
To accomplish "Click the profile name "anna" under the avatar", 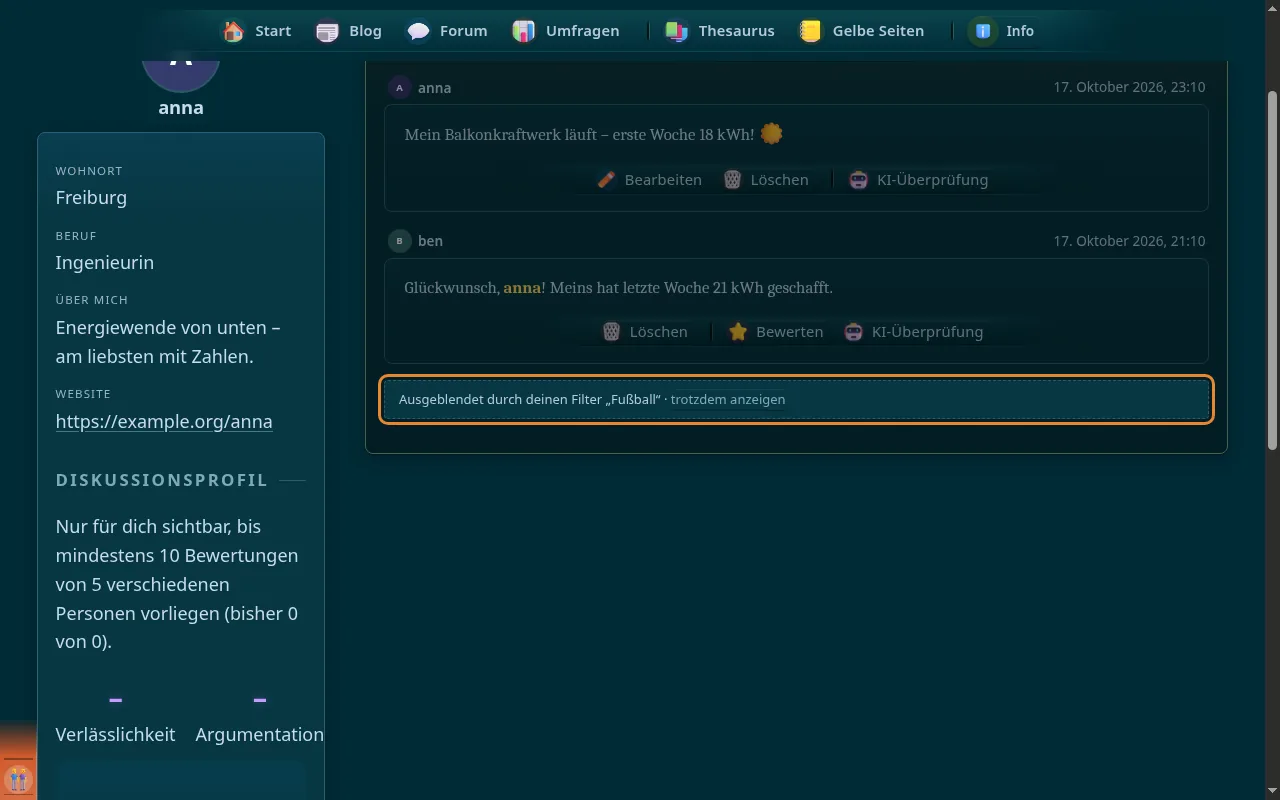I will pyautogui.click(x=181, y=108).
